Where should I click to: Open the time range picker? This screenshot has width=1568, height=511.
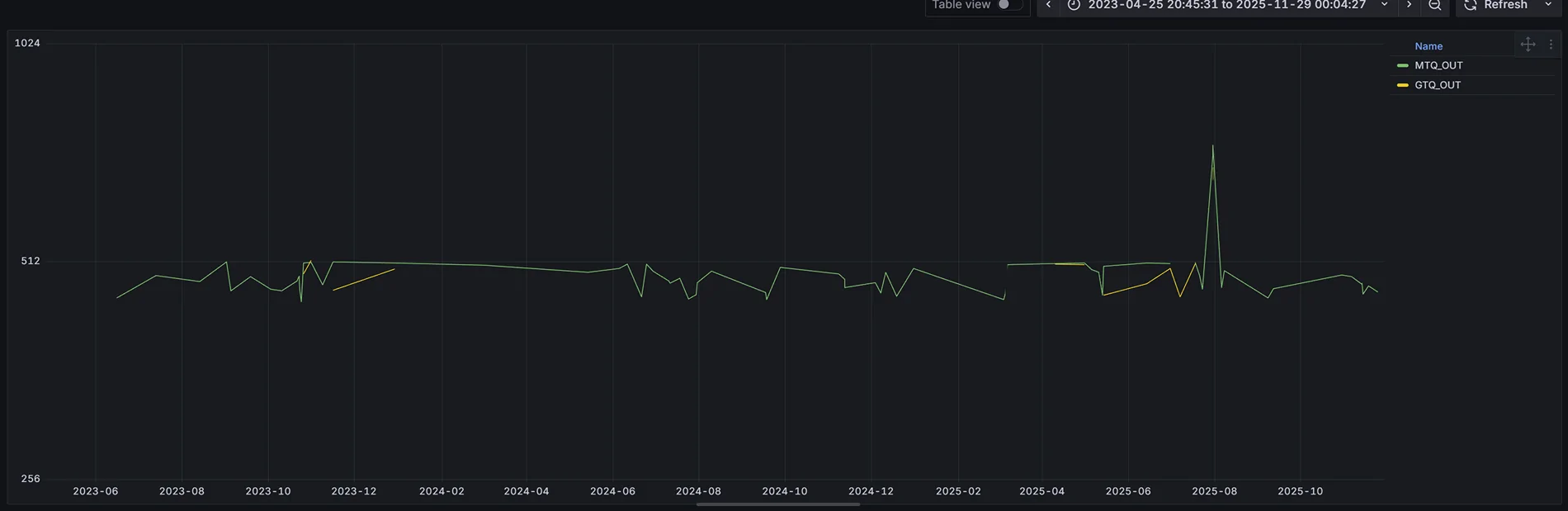1227,5
